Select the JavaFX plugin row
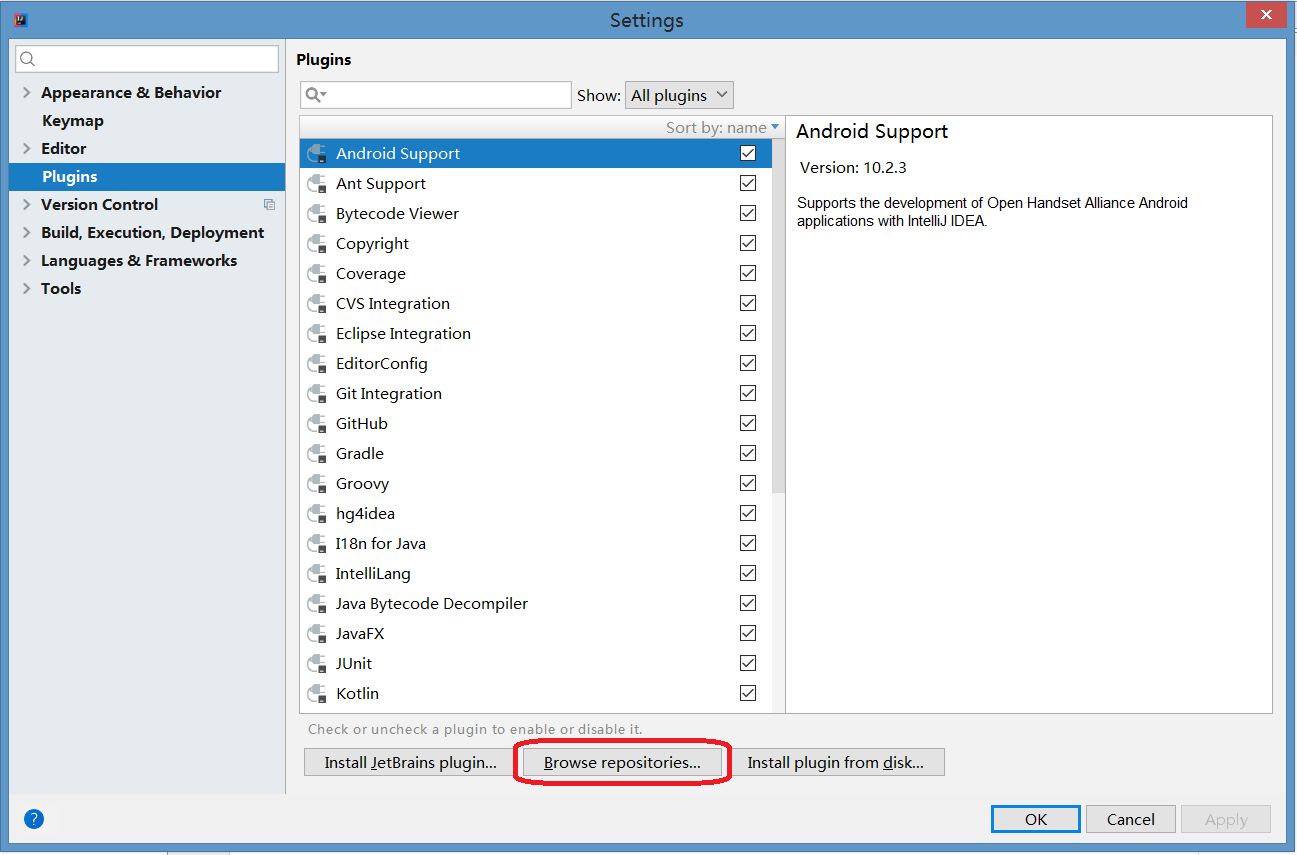 (x=536, y=633)
